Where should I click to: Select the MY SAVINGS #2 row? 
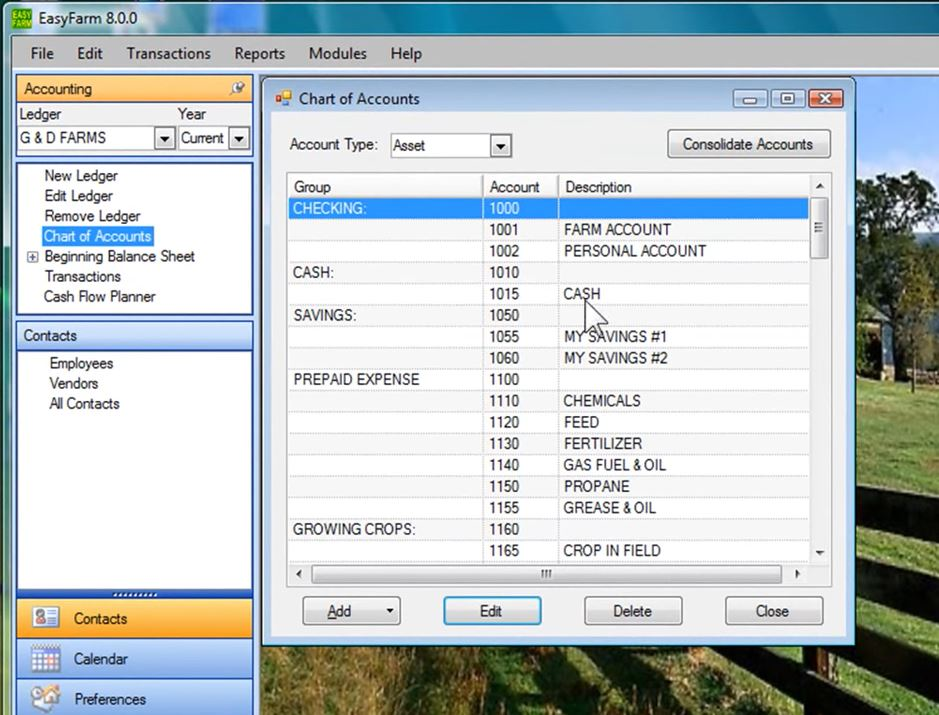(548, 359)
